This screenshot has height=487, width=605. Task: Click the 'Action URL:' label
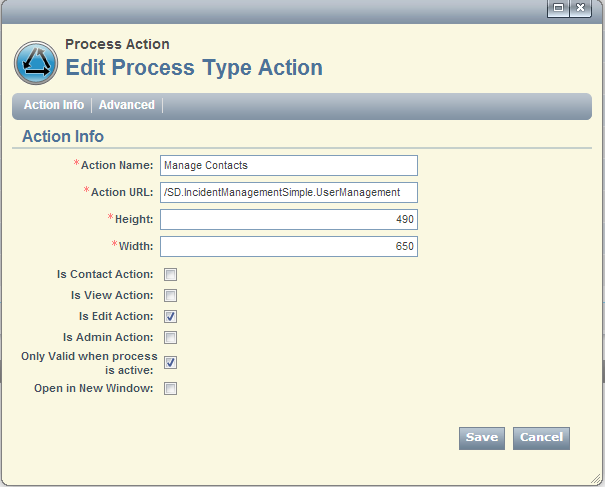coord(122,192)
